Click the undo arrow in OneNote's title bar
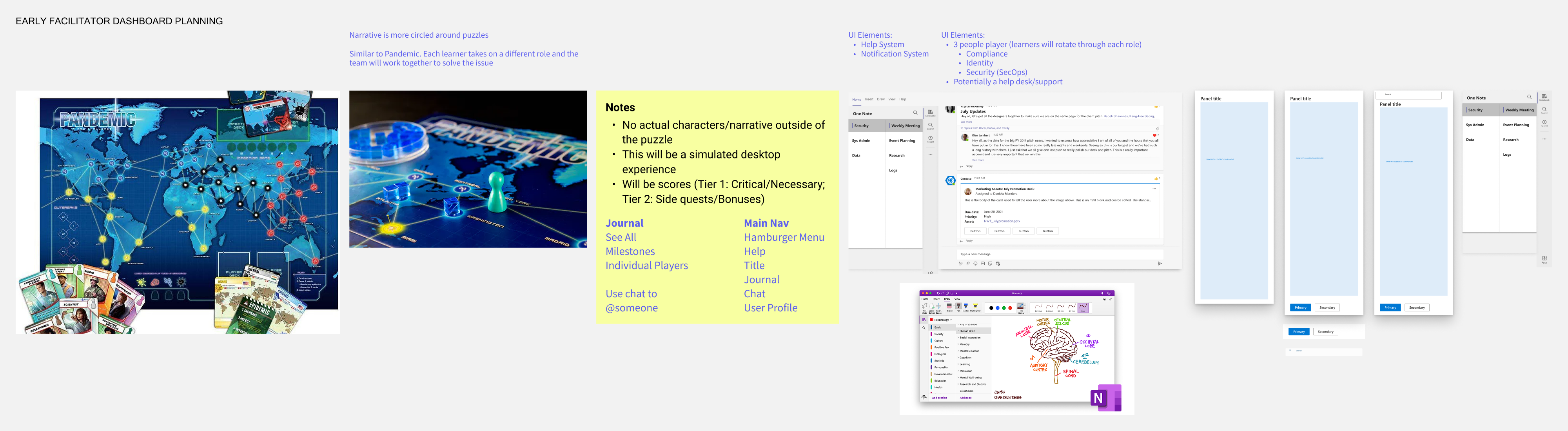The width and height of the screenshot is (1568, 431). pyautogui.click(x=938, y=293)
